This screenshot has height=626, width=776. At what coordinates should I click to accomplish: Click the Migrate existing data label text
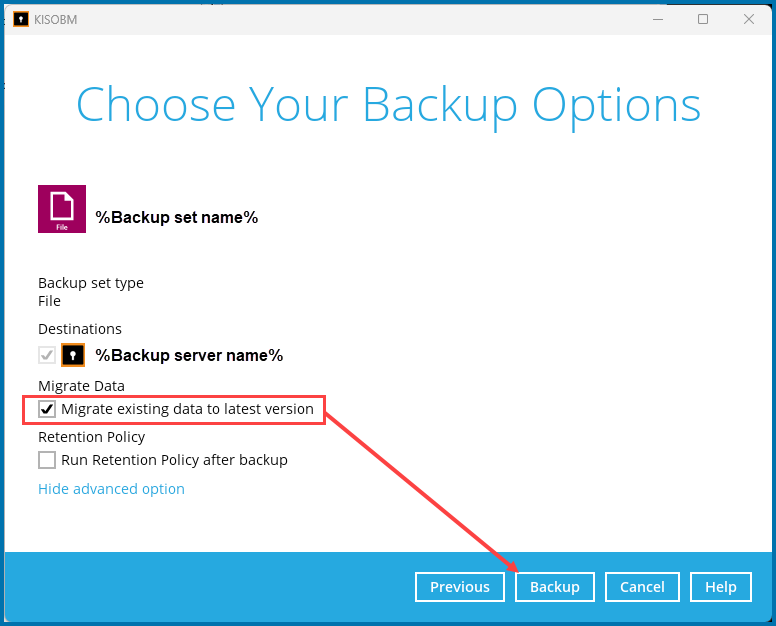point(188,409)
